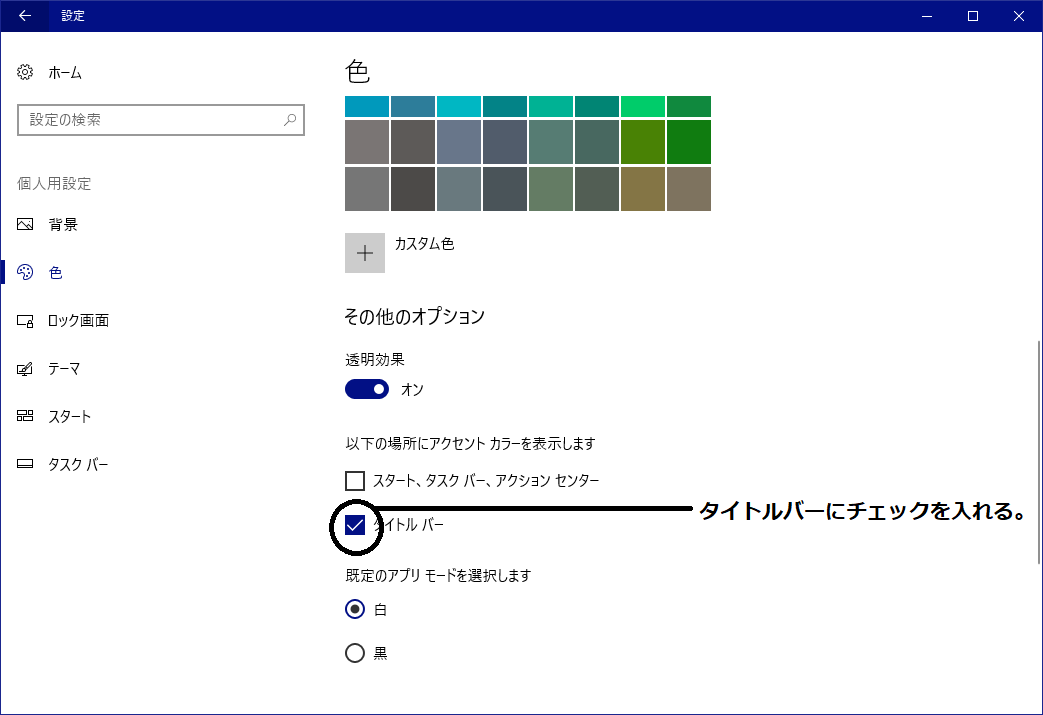Open the テーマ settings page label
The height and width of the screenshot is (715, 1043).
point(64,369)
